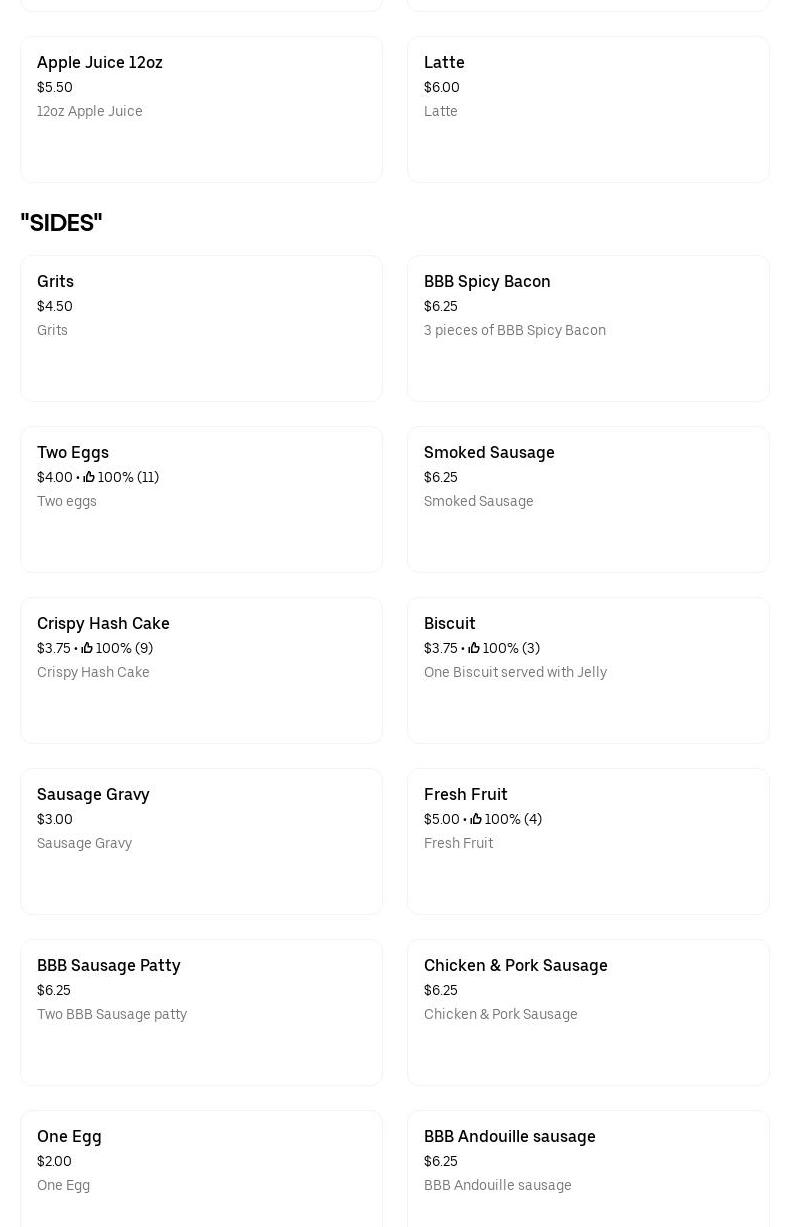Click the Crispy Hash Cake title
804x1227 pixels.
(103, 624)
